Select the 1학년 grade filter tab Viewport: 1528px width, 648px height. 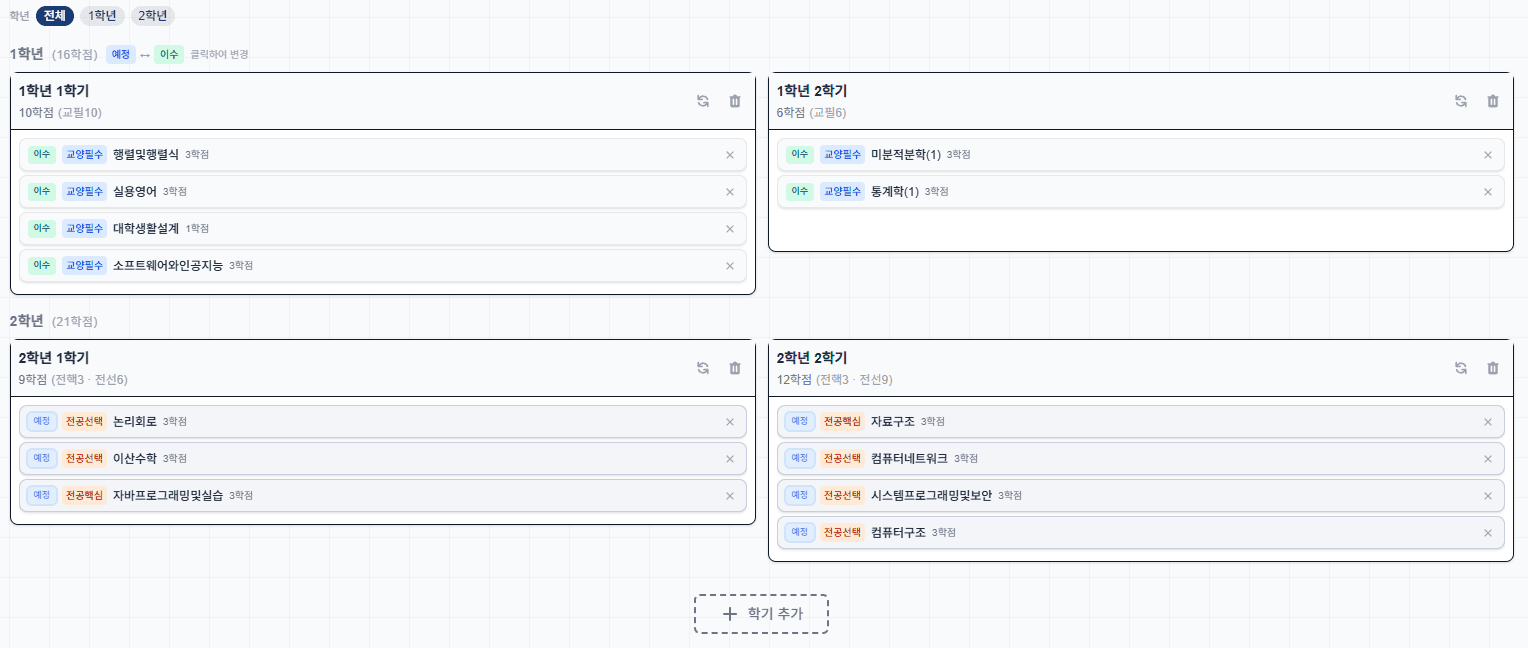coord(102,16)
